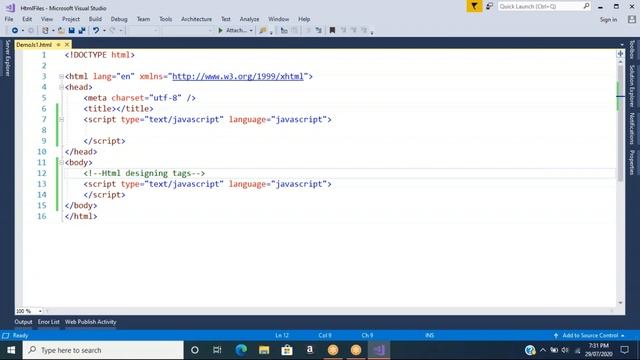
Task: Click the taskbar search box
Action: (103, 350)
